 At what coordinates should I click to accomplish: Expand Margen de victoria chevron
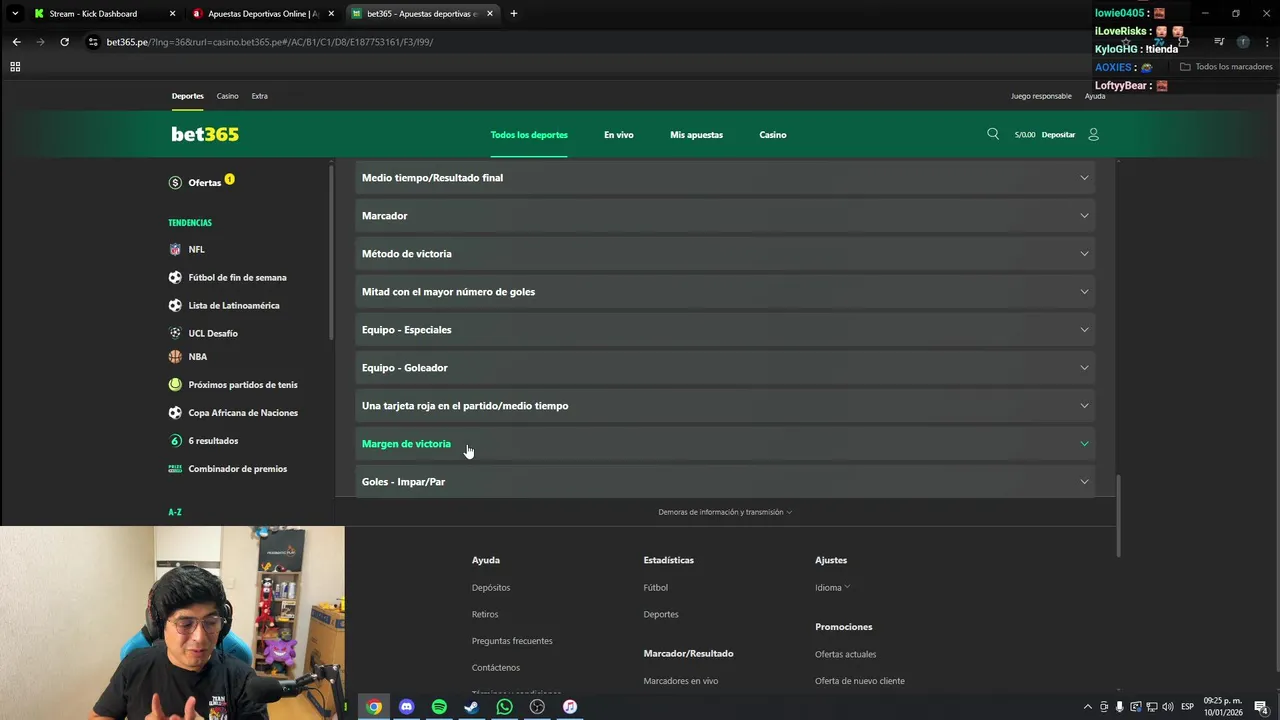click(1084, 444)
